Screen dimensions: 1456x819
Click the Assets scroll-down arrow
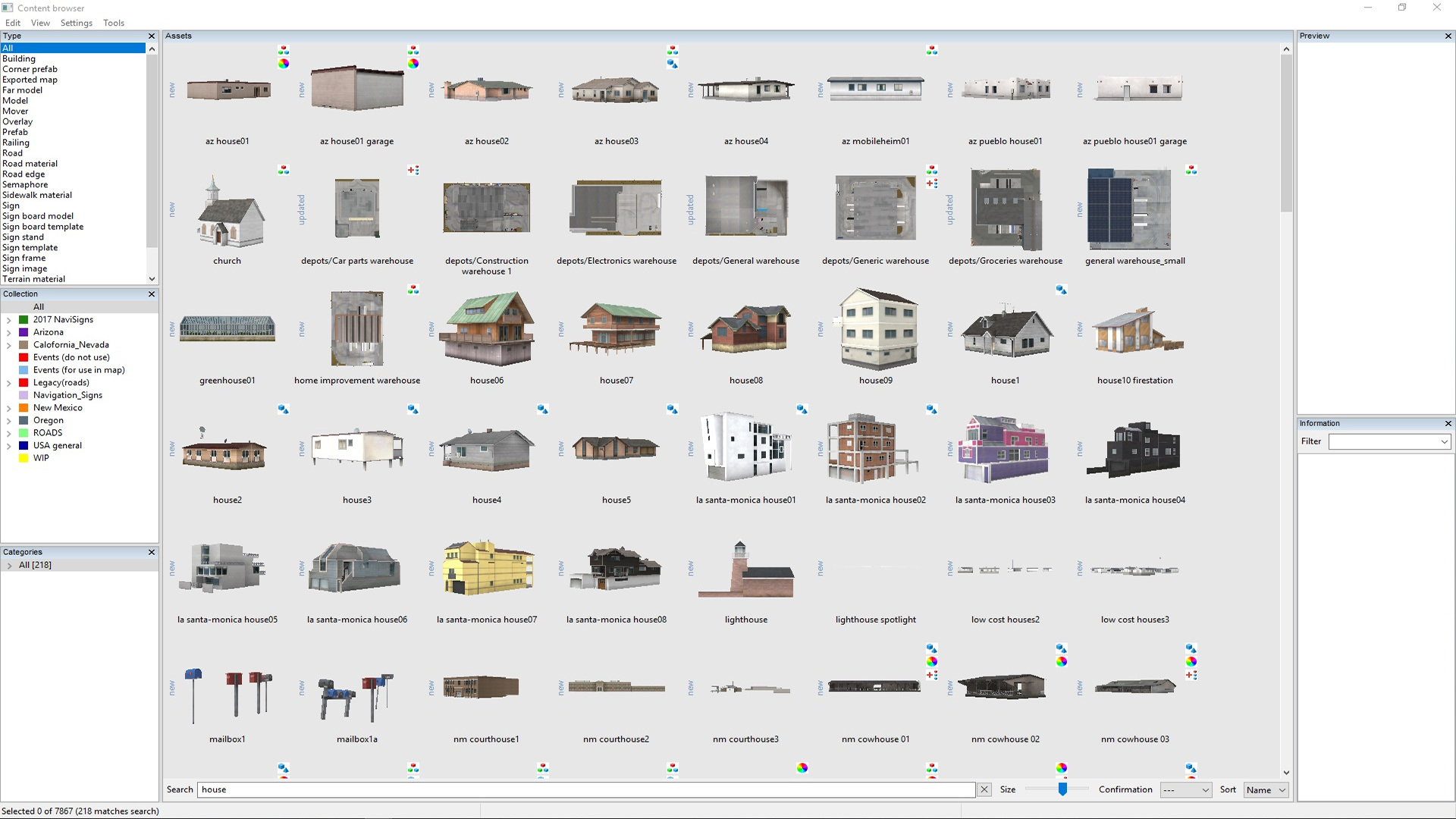coord(1286,773)
